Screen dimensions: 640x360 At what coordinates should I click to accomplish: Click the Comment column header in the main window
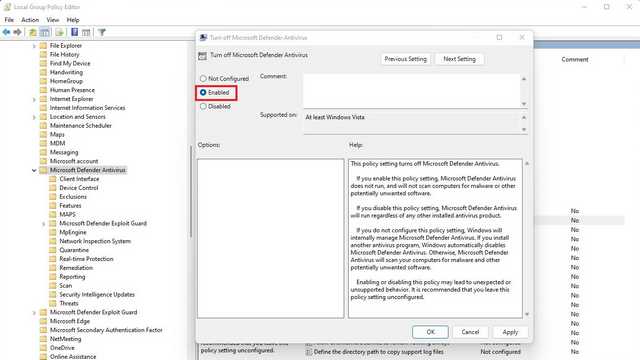click(x=575, y=59)
